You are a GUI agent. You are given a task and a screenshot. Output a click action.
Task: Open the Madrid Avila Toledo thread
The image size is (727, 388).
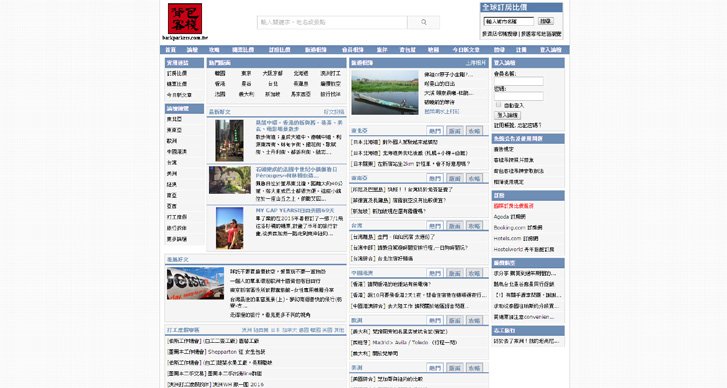pos(404,343)
